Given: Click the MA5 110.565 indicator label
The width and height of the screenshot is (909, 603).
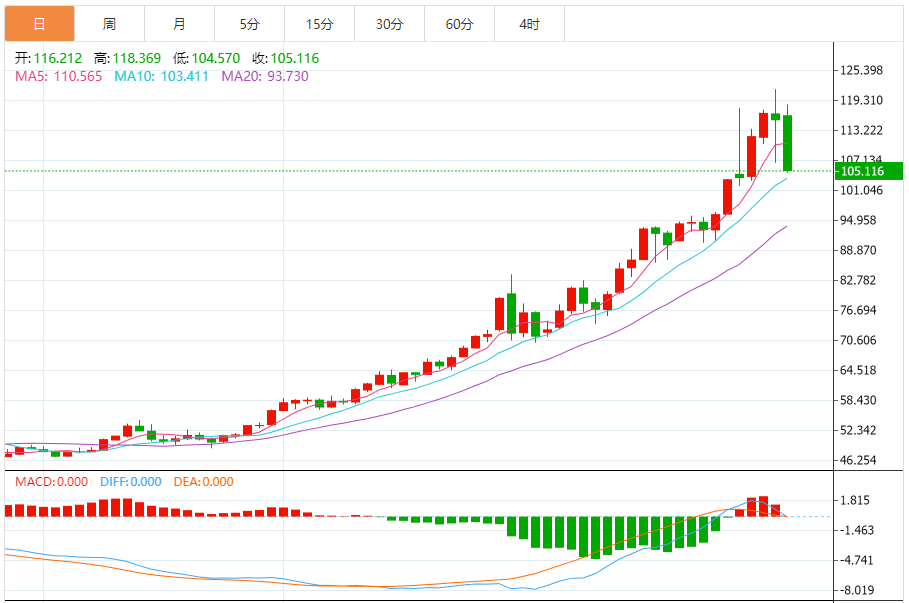Looking at the screenshot, I should tap(58, 76).
